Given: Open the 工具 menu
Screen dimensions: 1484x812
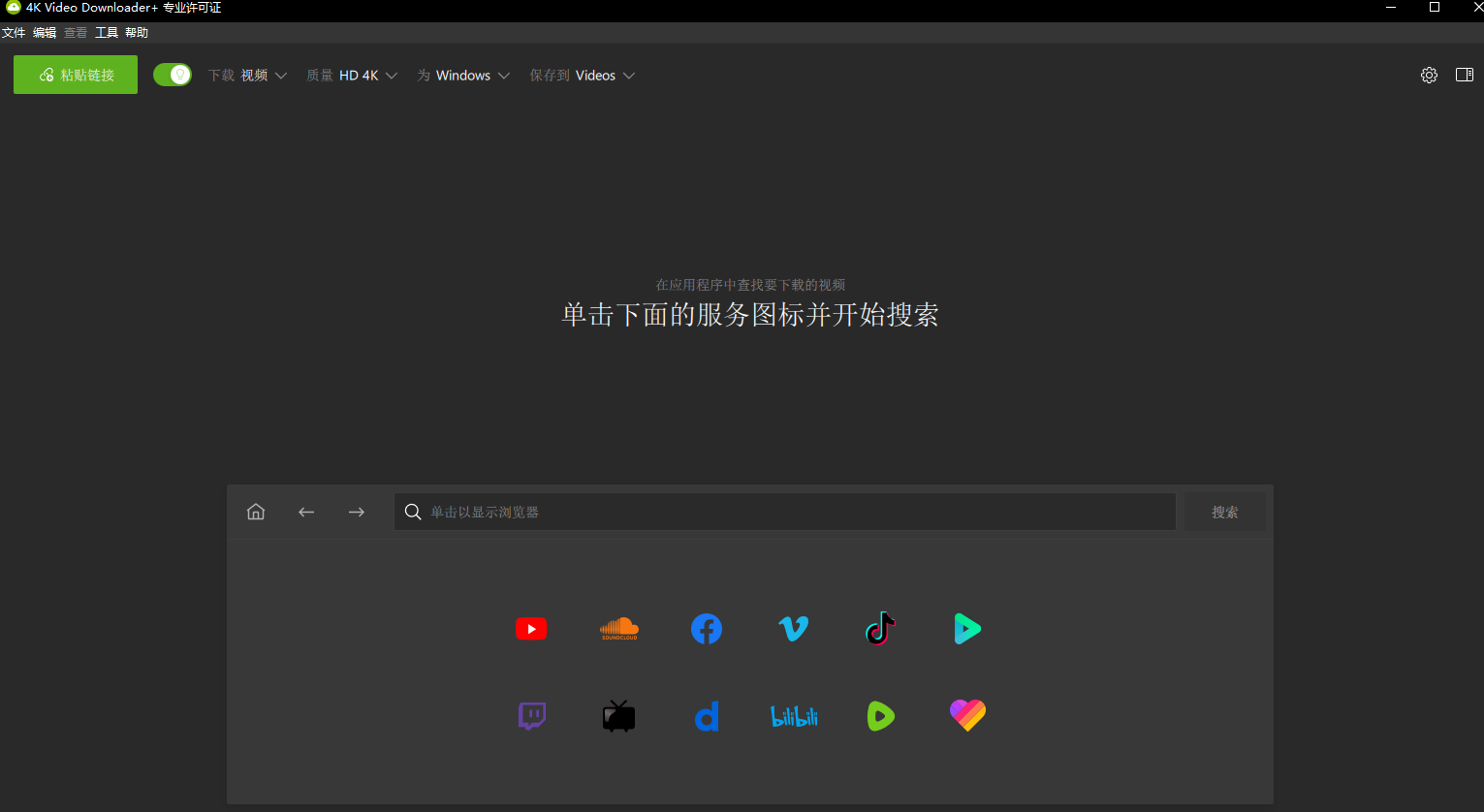Looking at the screenshot, I should 107,32.
